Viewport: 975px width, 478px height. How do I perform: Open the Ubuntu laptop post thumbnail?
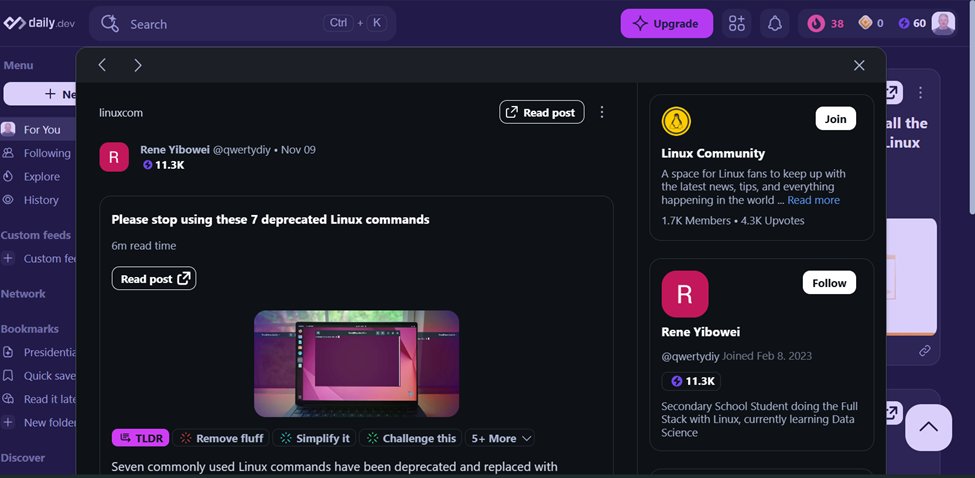356,364
